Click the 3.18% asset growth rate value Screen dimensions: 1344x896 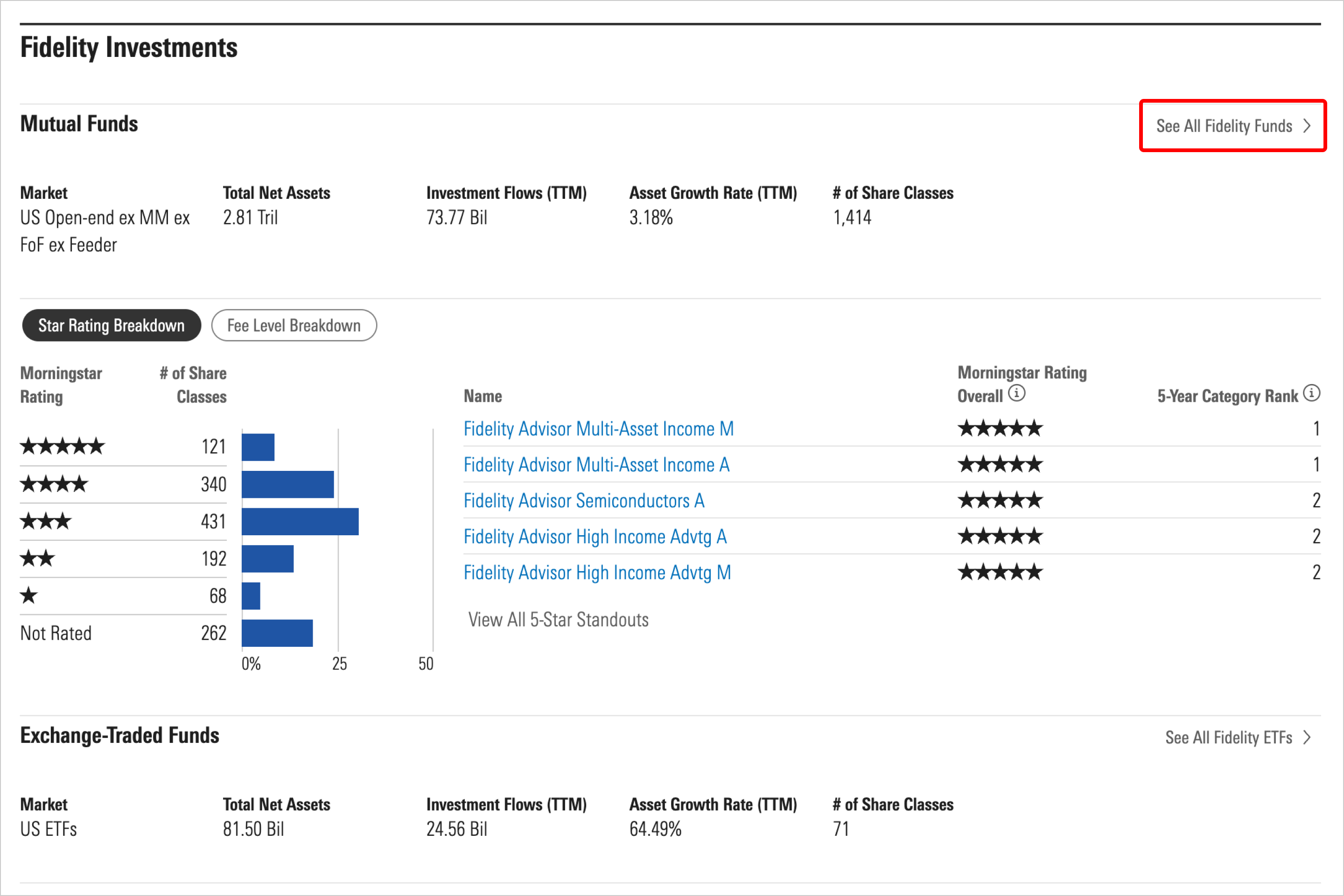point(651,217)
